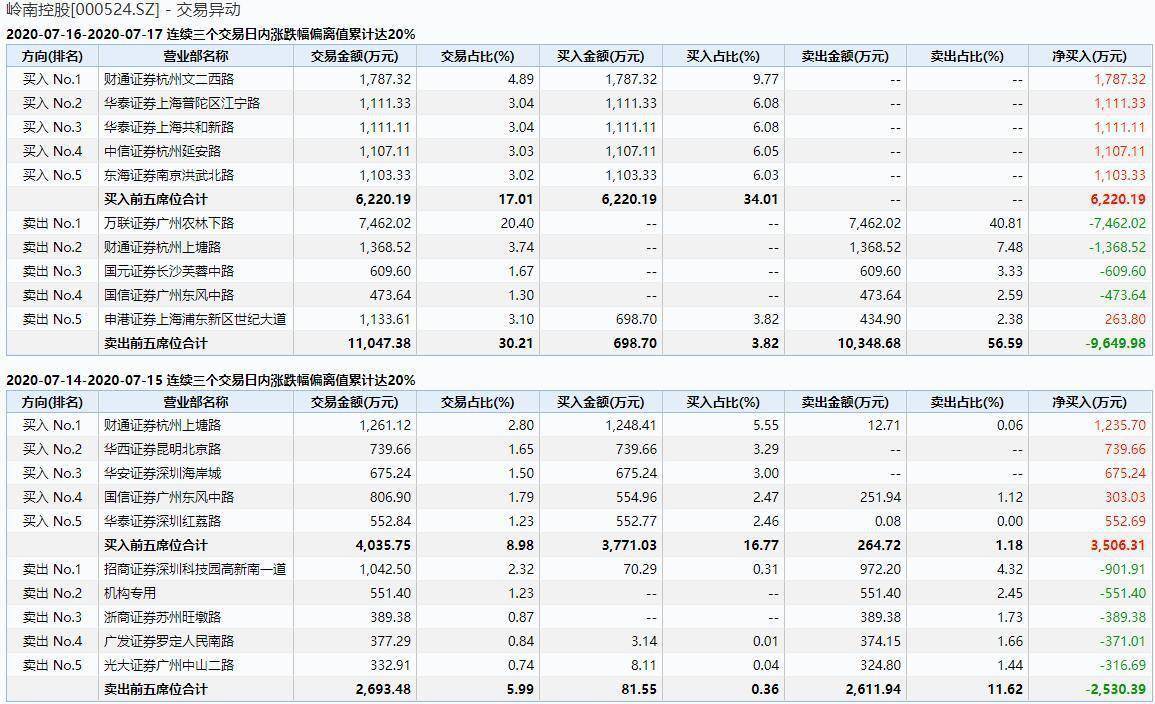The width and height of the screenshot is (1155, 704).
Task: Click 招商证券深圳科技园高新南一道 branch name
Action: point(195,569)
